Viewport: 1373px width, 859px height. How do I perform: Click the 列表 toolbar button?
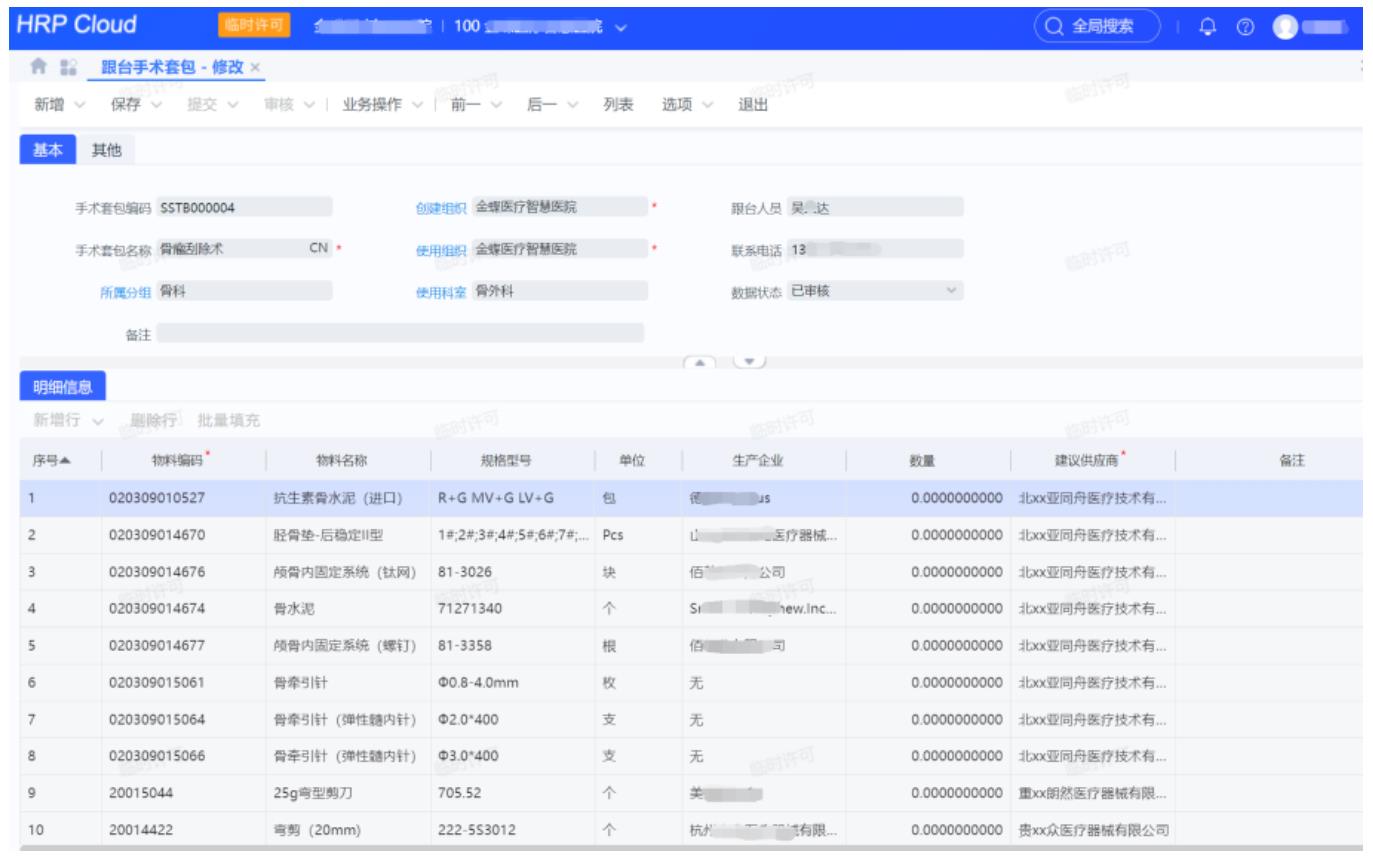618,106
